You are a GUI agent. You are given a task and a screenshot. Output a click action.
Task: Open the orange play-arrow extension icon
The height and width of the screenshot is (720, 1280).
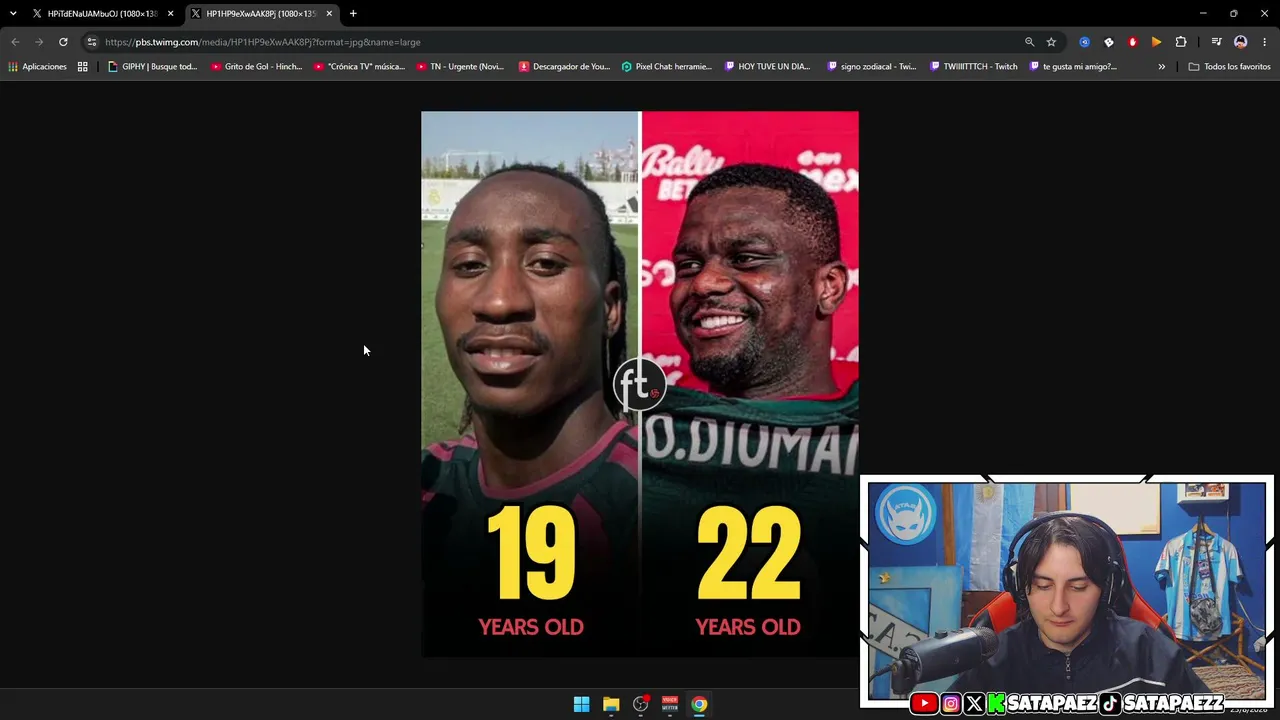point(1157,42)
